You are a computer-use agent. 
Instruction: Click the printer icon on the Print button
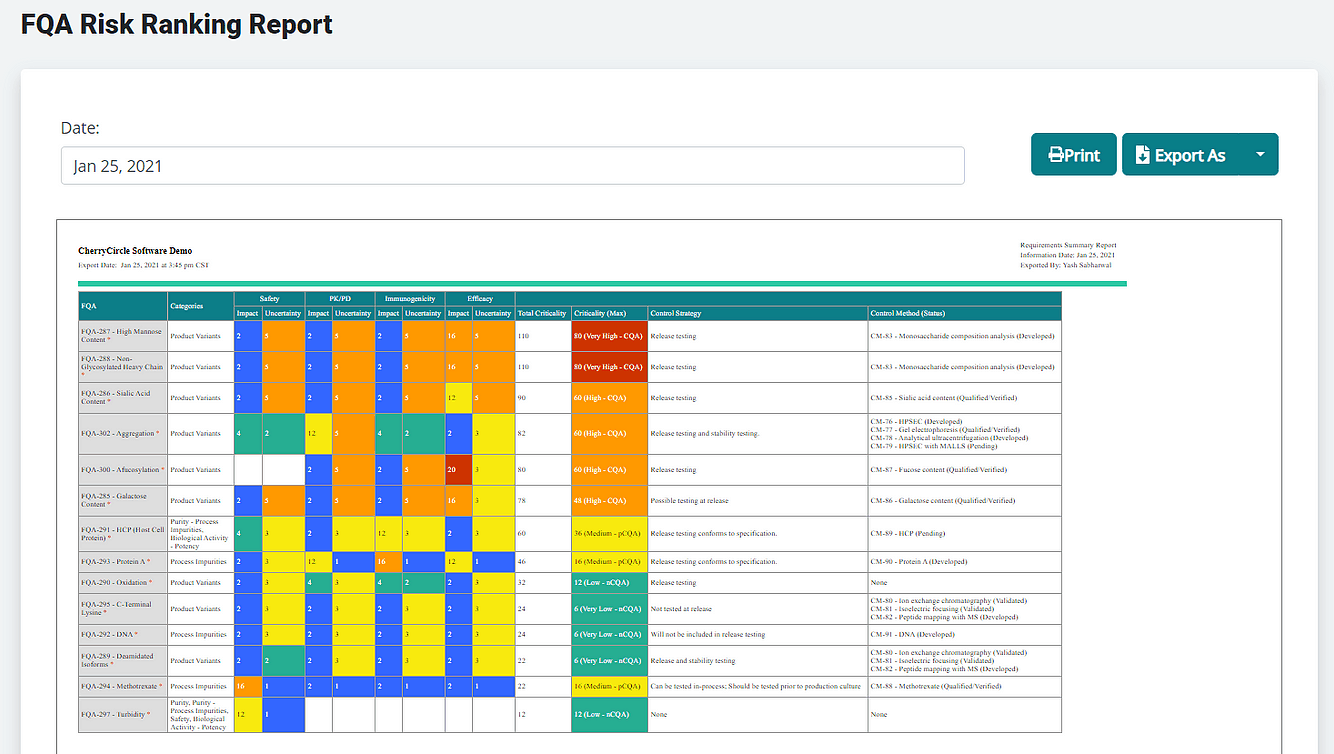(1056, 154)
